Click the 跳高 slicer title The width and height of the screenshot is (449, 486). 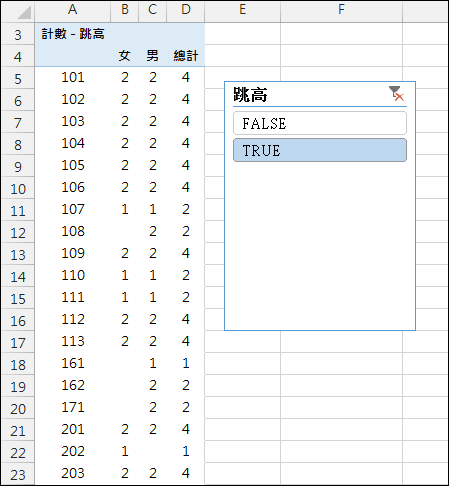[250, 95]
